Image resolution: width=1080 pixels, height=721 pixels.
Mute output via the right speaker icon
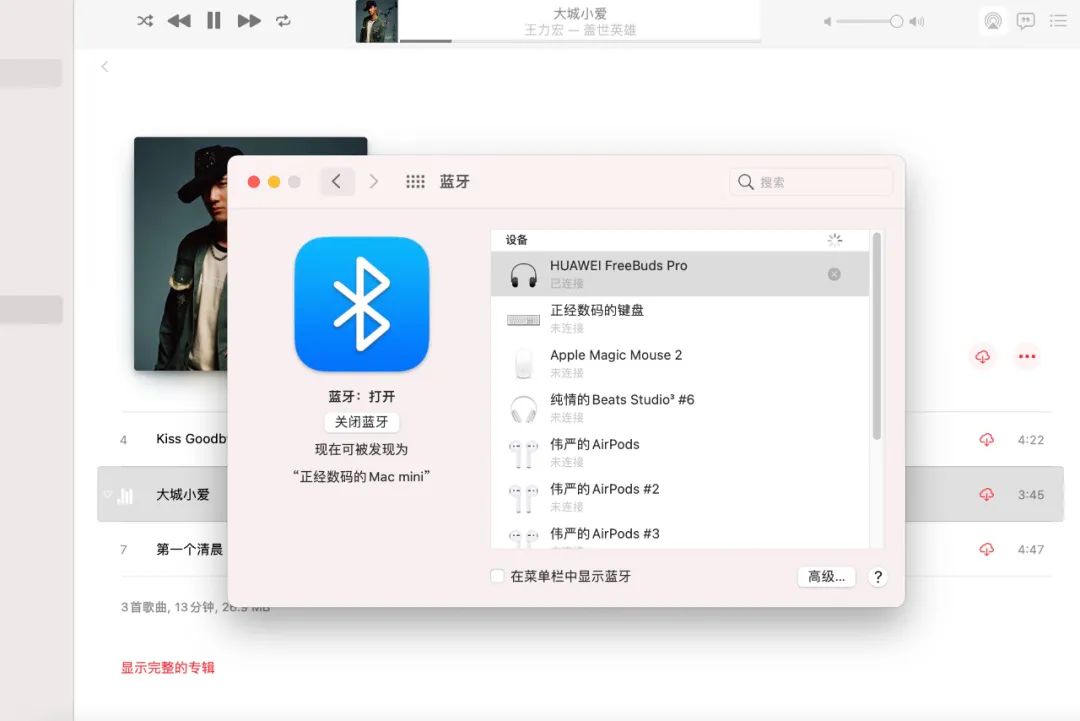pos(916,20)
